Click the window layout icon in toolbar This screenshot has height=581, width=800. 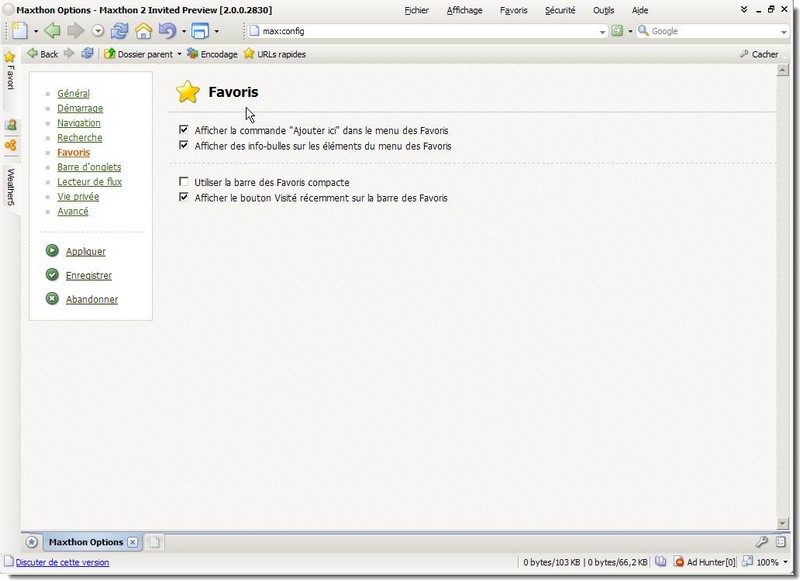click(x=199, y=31)
